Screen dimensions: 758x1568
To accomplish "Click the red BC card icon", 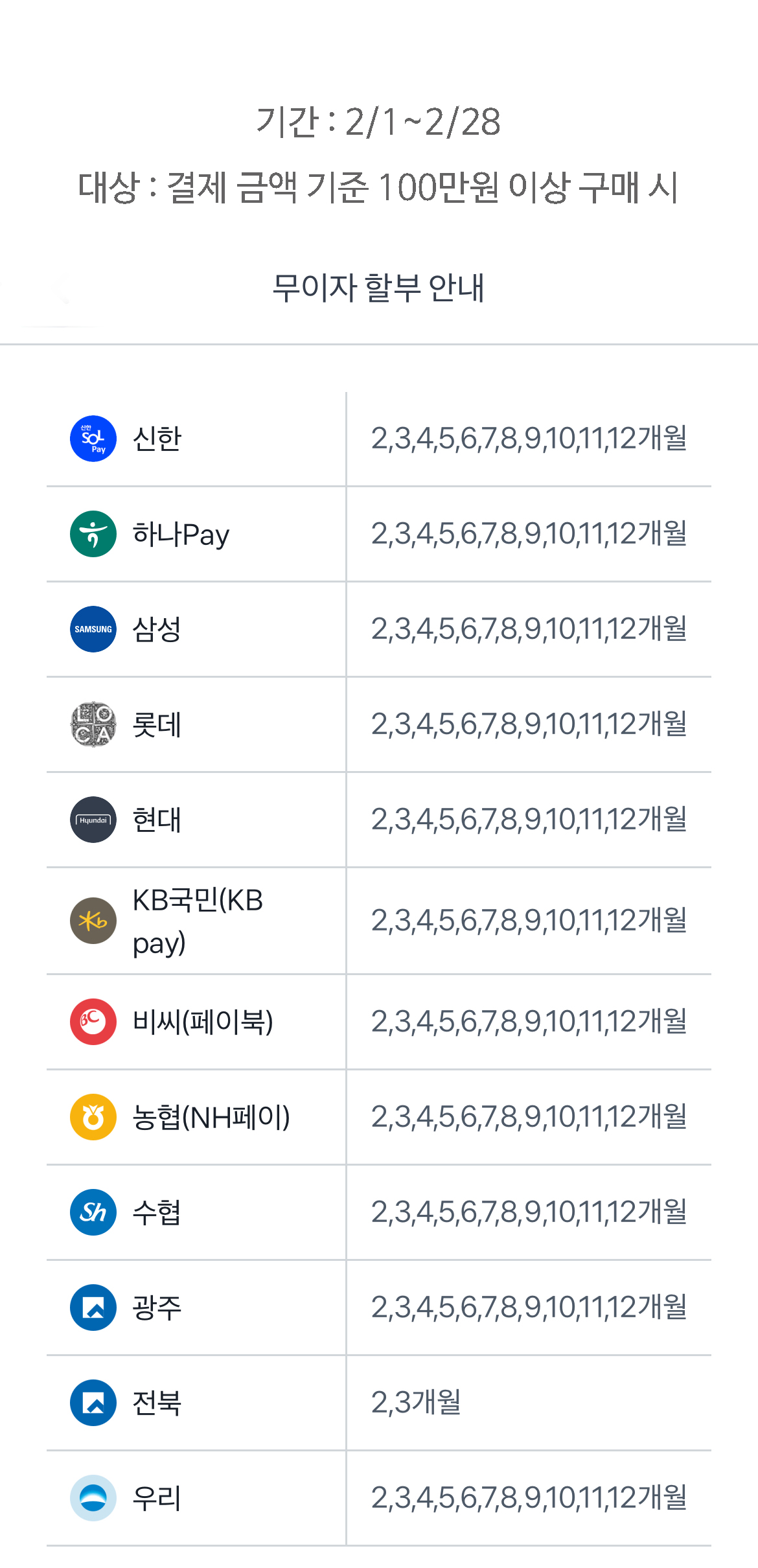I will [x=93, y=1022].
